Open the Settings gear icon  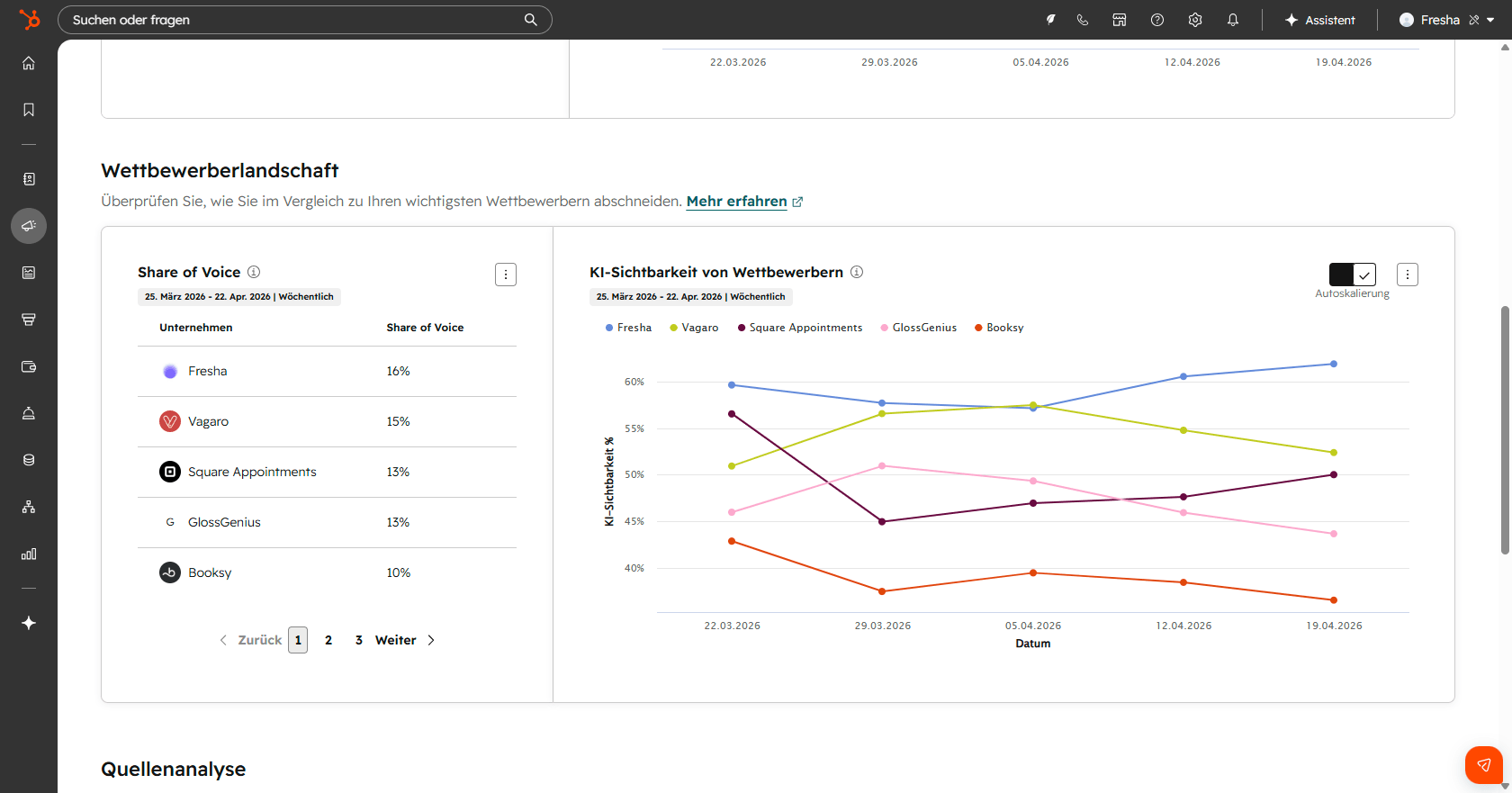click(1195, 20)
